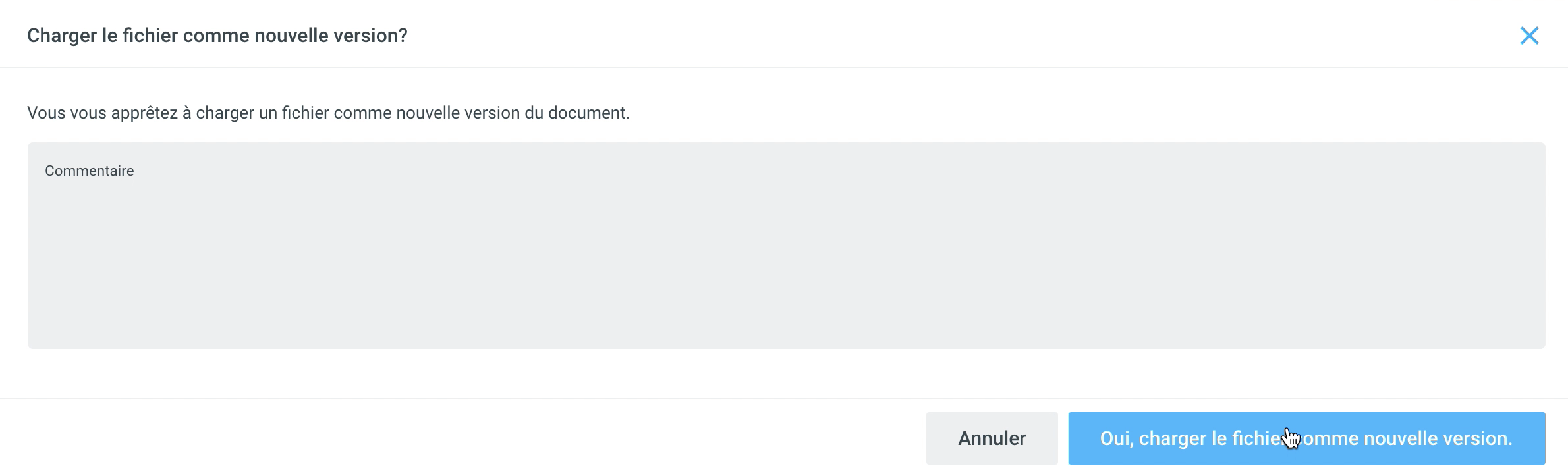Select the dialog title 'Charger le fichier comme nouvelle version?'

[x=217, y=36]
